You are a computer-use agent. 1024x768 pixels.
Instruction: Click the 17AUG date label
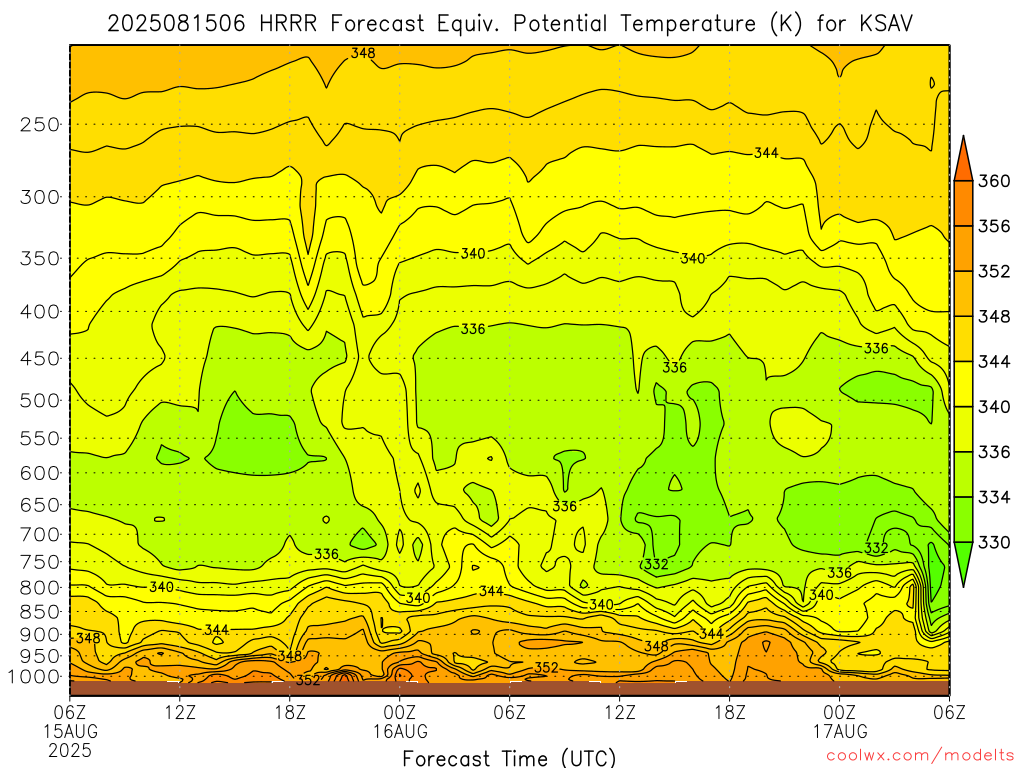[x=840, y=731]
